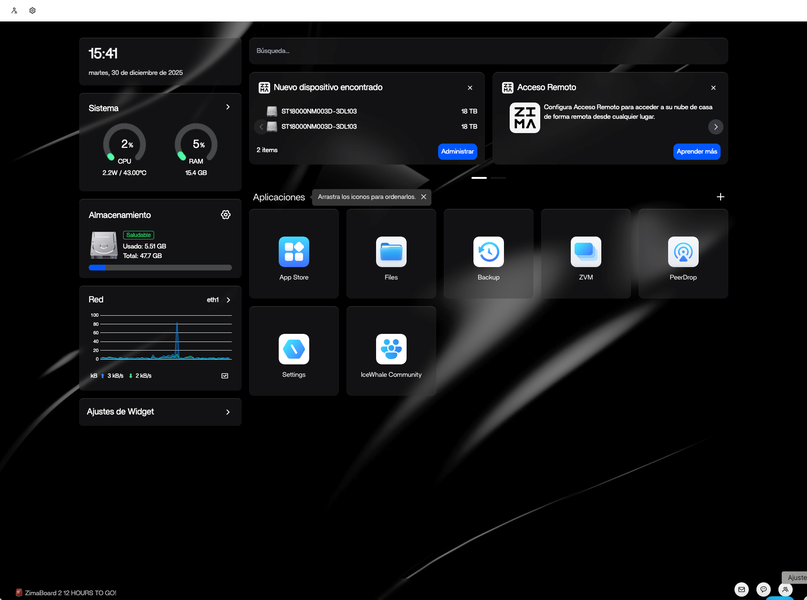
Task: Click the storage settings gear icon
Action: [x=226, y=215]
